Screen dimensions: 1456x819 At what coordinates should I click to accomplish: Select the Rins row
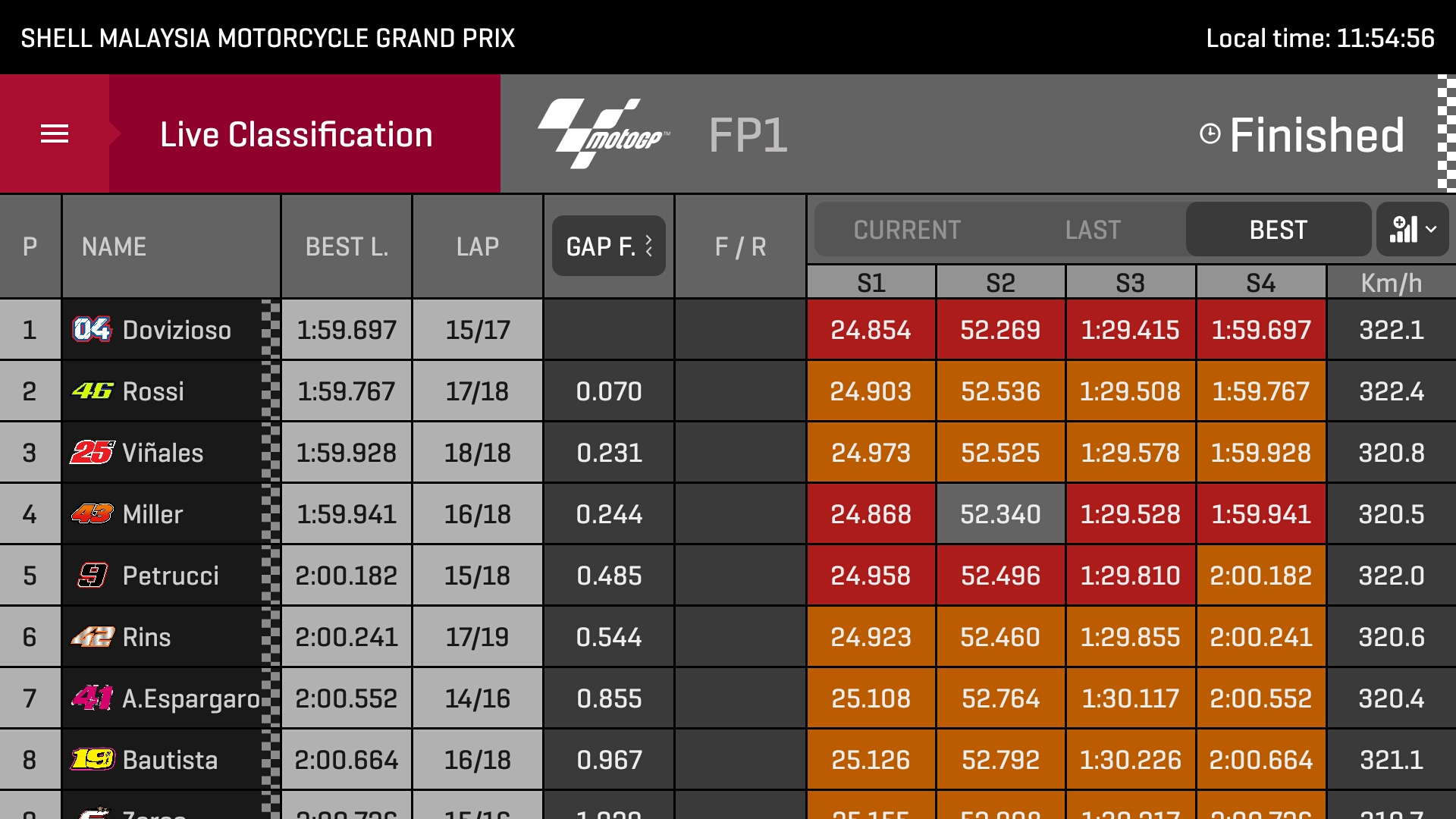point(728,636)
